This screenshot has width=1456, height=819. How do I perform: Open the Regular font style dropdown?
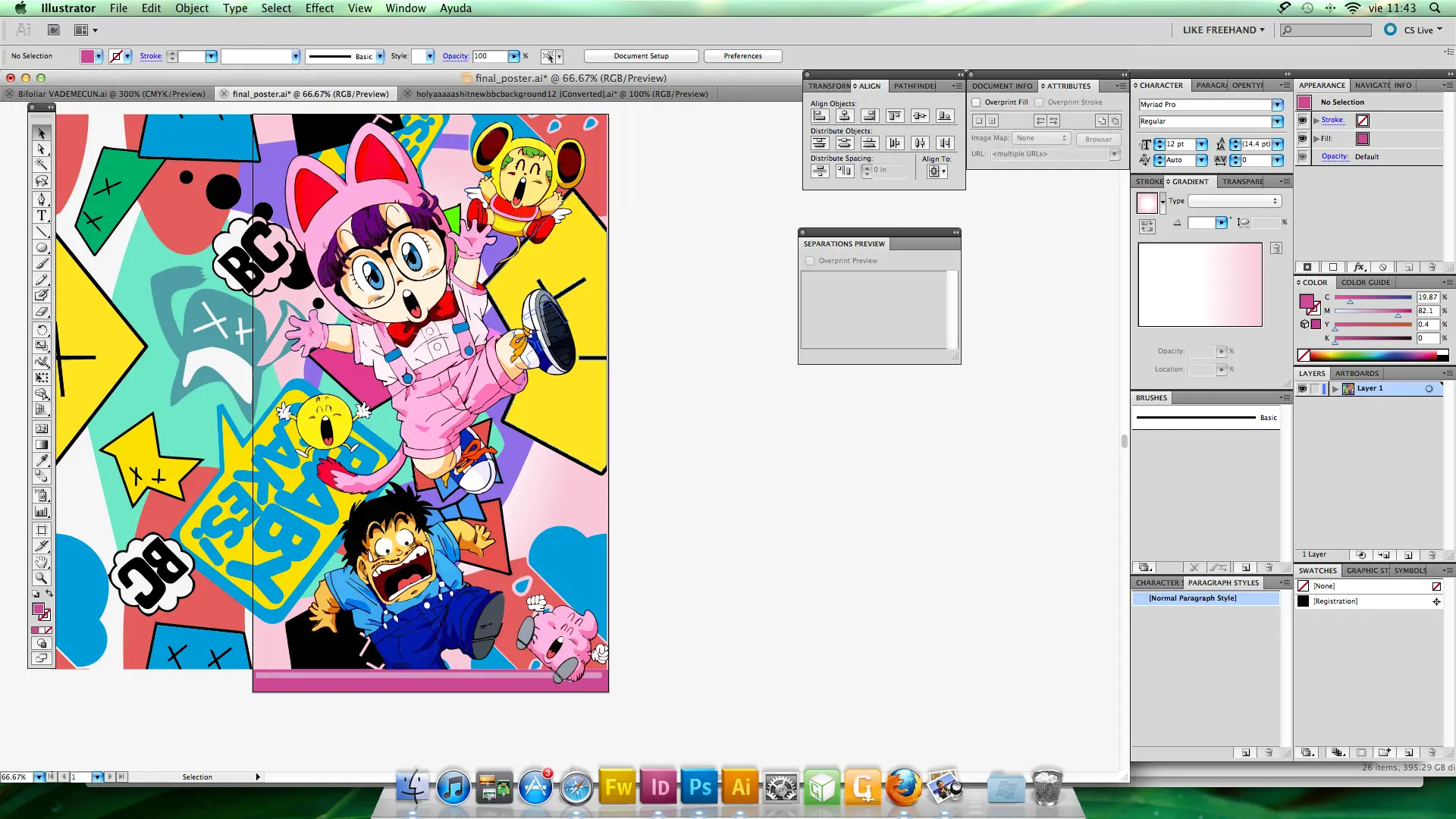[x=1278, y=121]
